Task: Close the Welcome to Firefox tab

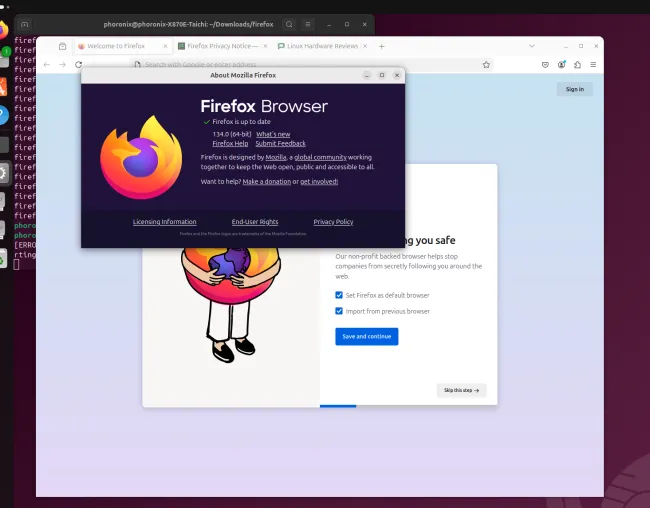Action: point(165,46)
